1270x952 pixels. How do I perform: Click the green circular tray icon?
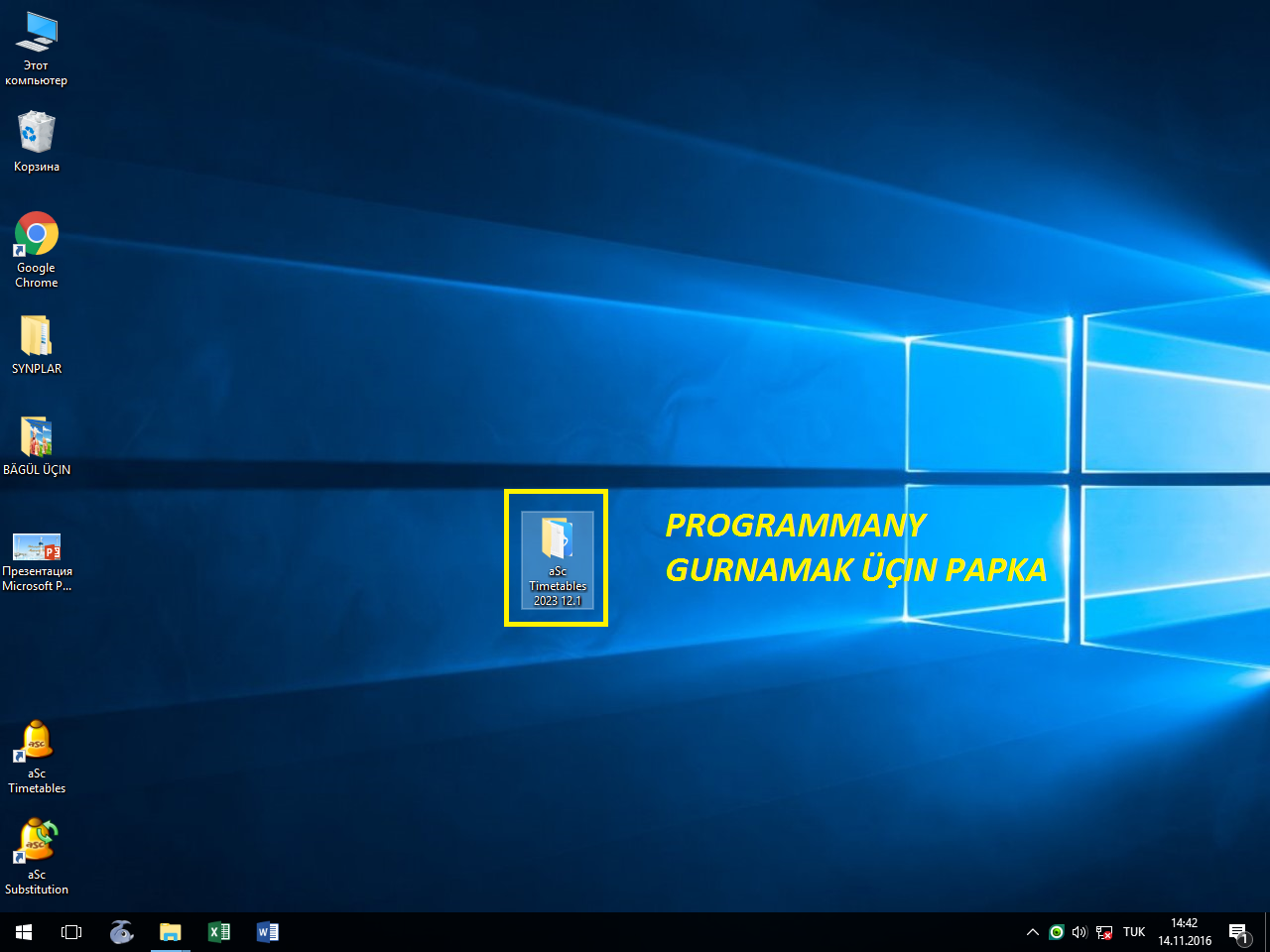tap(1057, 932)
